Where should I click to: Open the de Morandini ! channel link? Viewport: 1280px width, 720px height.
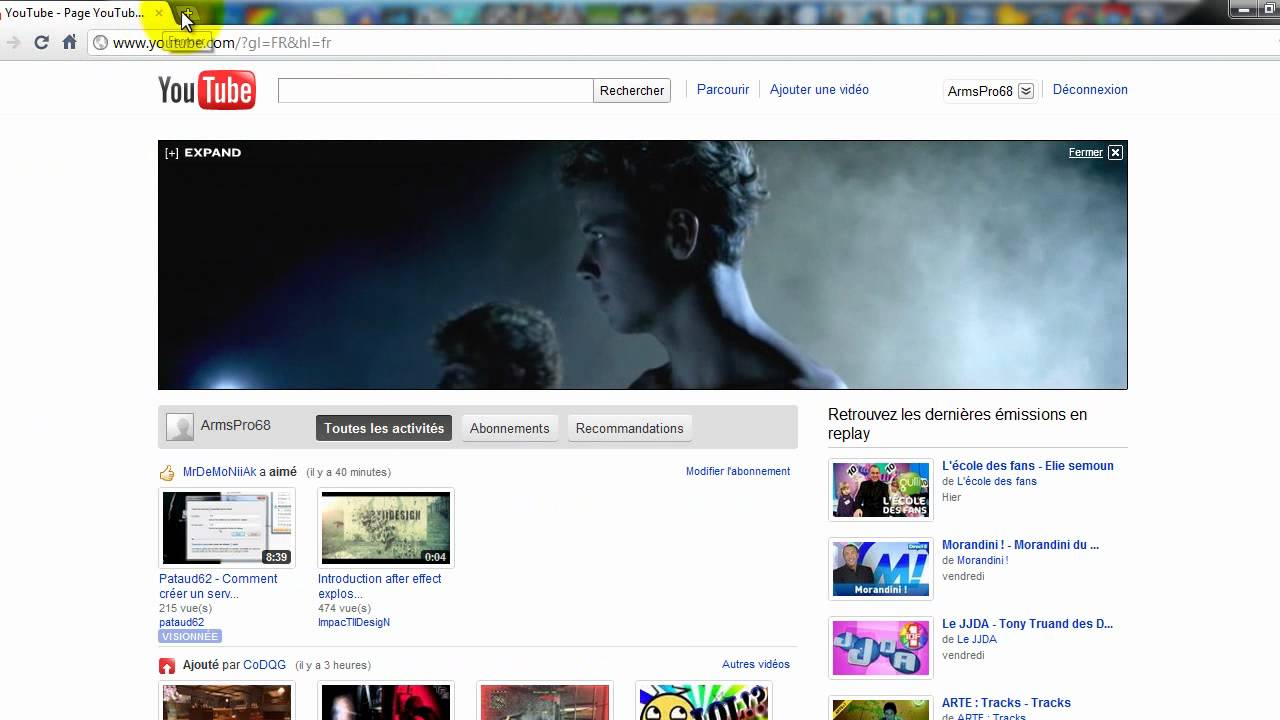pos(982,560)
